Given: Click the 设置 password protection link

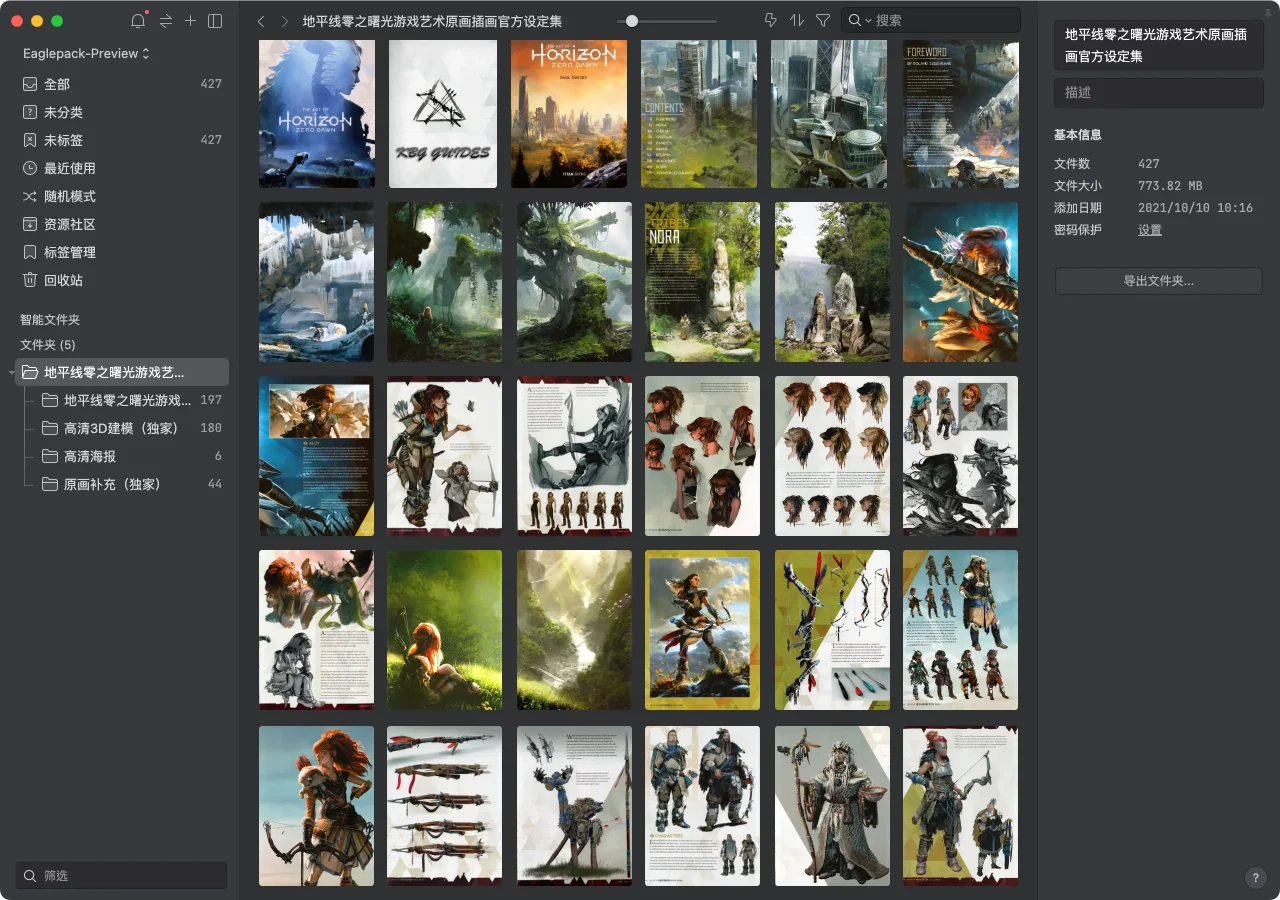Looking at the screenshot, I should tap(1150, 230).
